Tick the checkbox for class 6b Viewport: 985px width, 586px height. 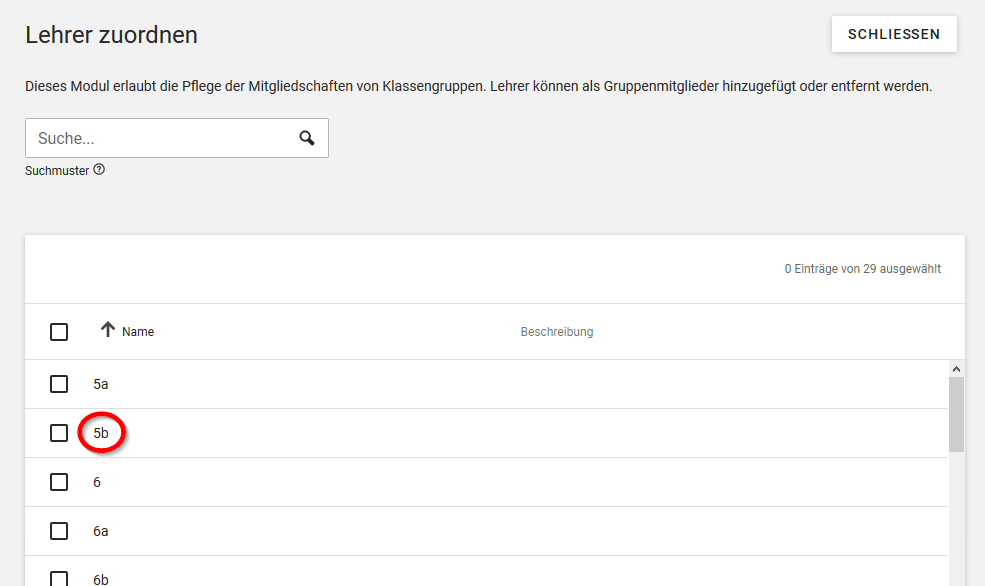click(59, 578)
